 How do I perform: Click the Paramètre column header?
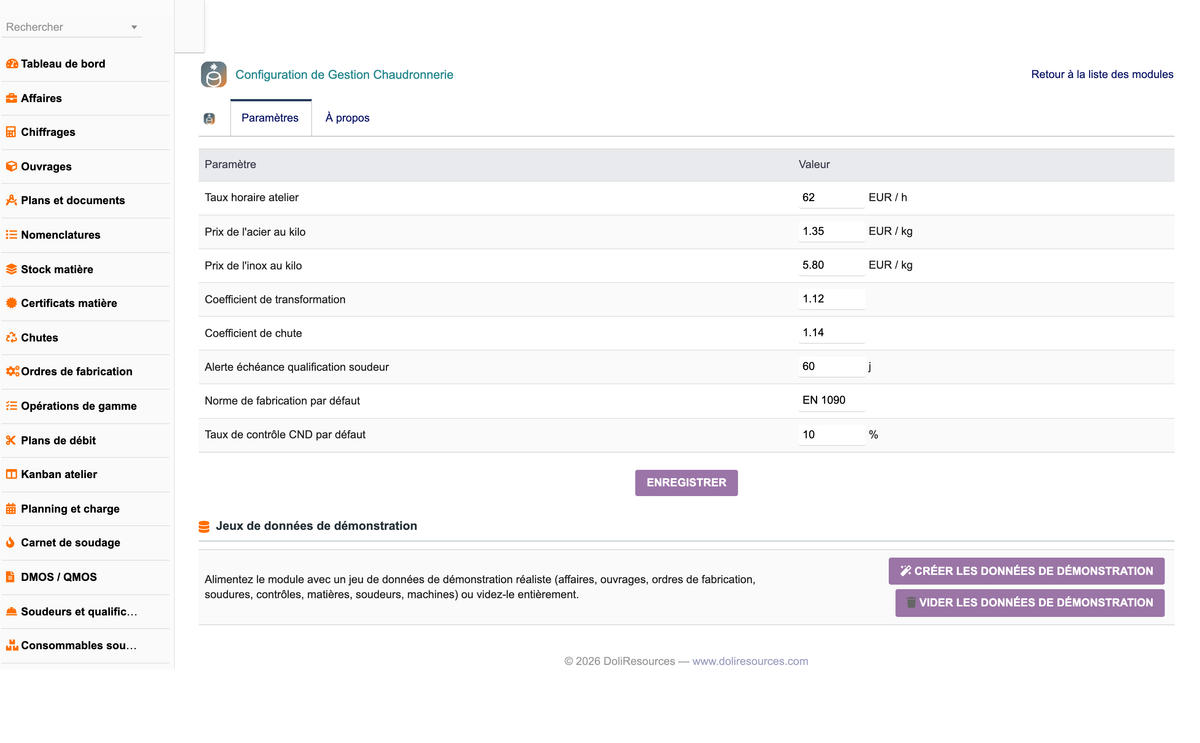click(230, 164)
